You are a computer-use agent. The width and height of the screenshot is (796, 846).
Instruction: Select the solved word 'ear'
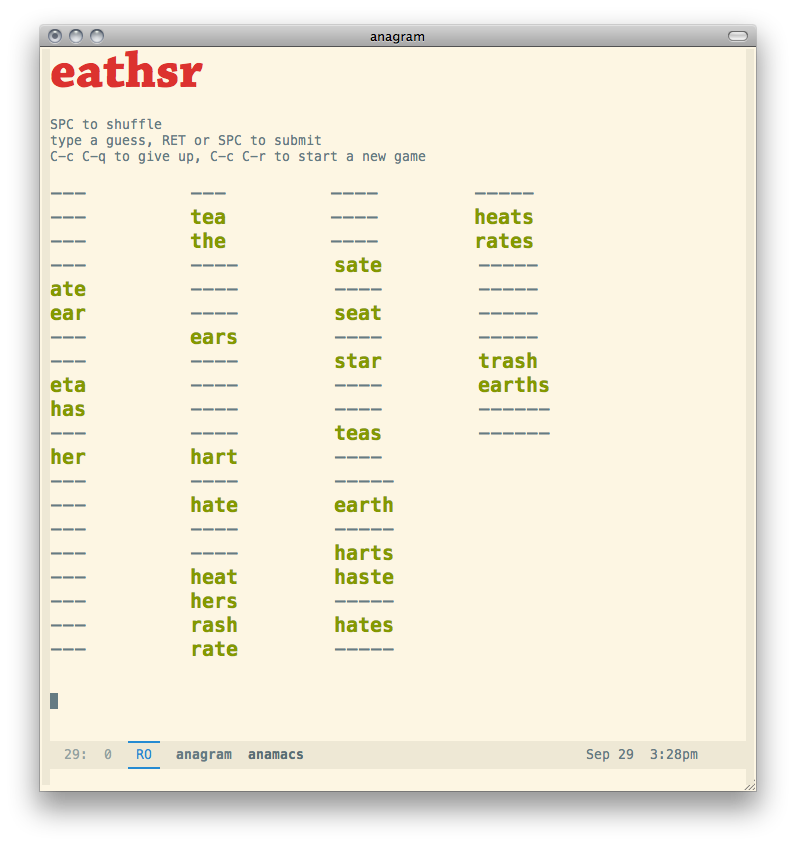click(68, 313)
